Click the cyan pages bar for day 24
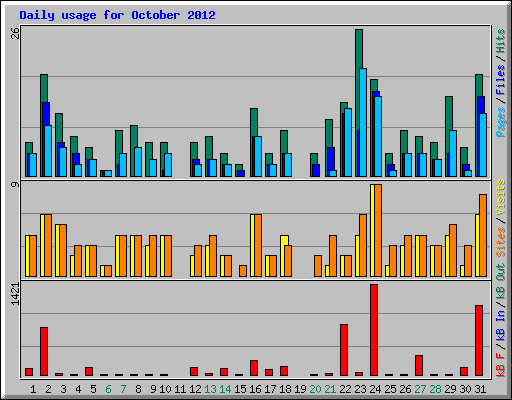Image resolution: width=512 pixels, height=400 pixels. point(378,136)
